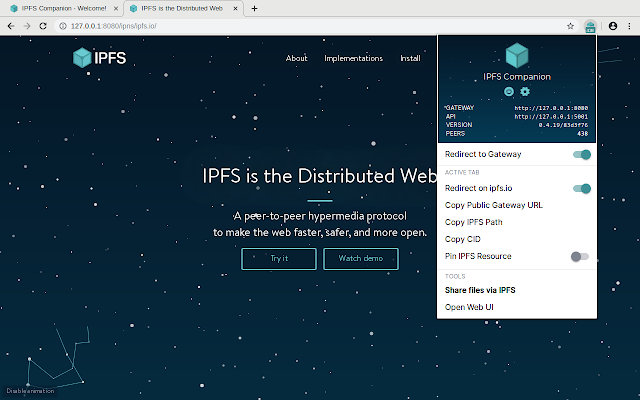Click the IPFS Companion cube logo in popup
Viewport: 640px width, 400px height.
517,55
